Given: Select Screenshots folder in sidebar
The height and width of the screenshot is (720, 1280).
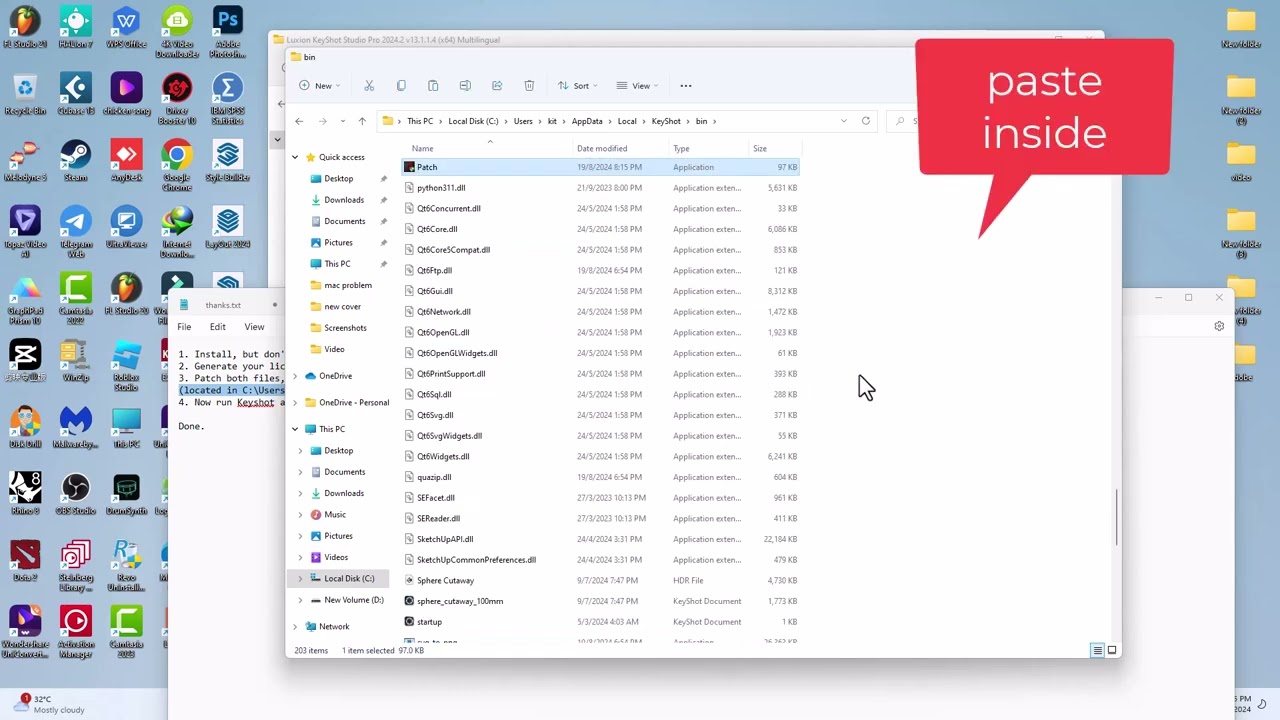Looking at the screenshot, I should 345,328.
